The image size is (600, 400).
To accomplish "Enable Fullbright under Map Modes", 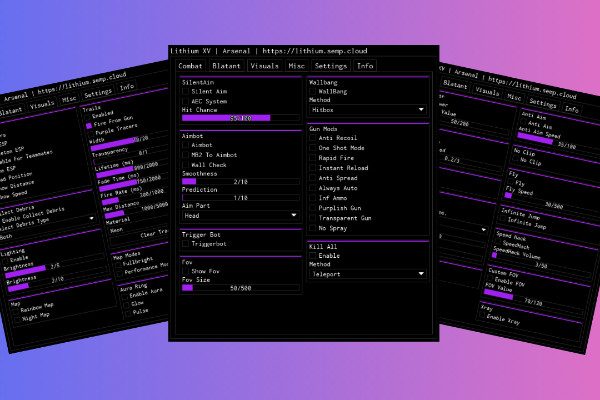I will (x=119, y=265).
